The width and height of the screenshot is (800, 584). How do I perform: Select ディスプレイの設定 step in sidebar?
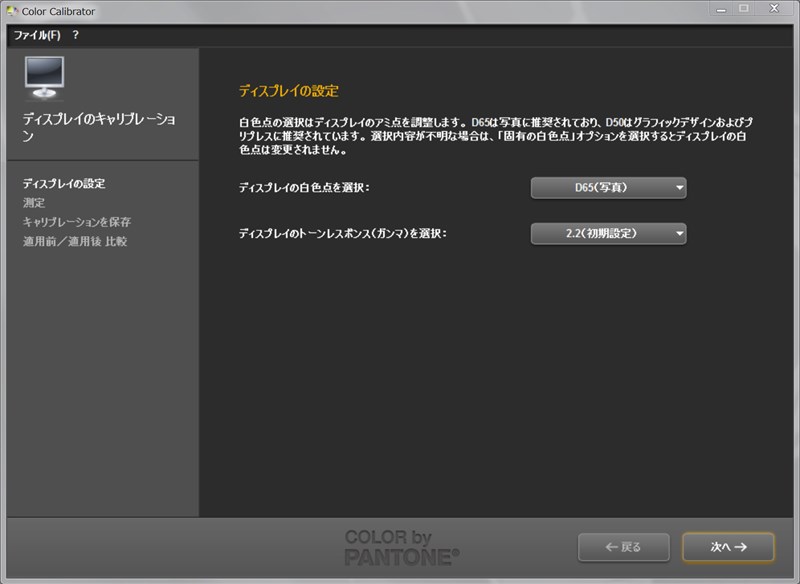coord(64,184)
